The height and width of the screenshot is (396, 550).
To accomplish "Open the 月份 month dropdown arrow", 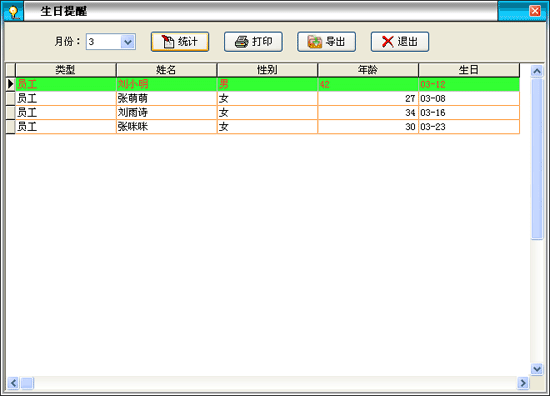I will pos(128,42).
